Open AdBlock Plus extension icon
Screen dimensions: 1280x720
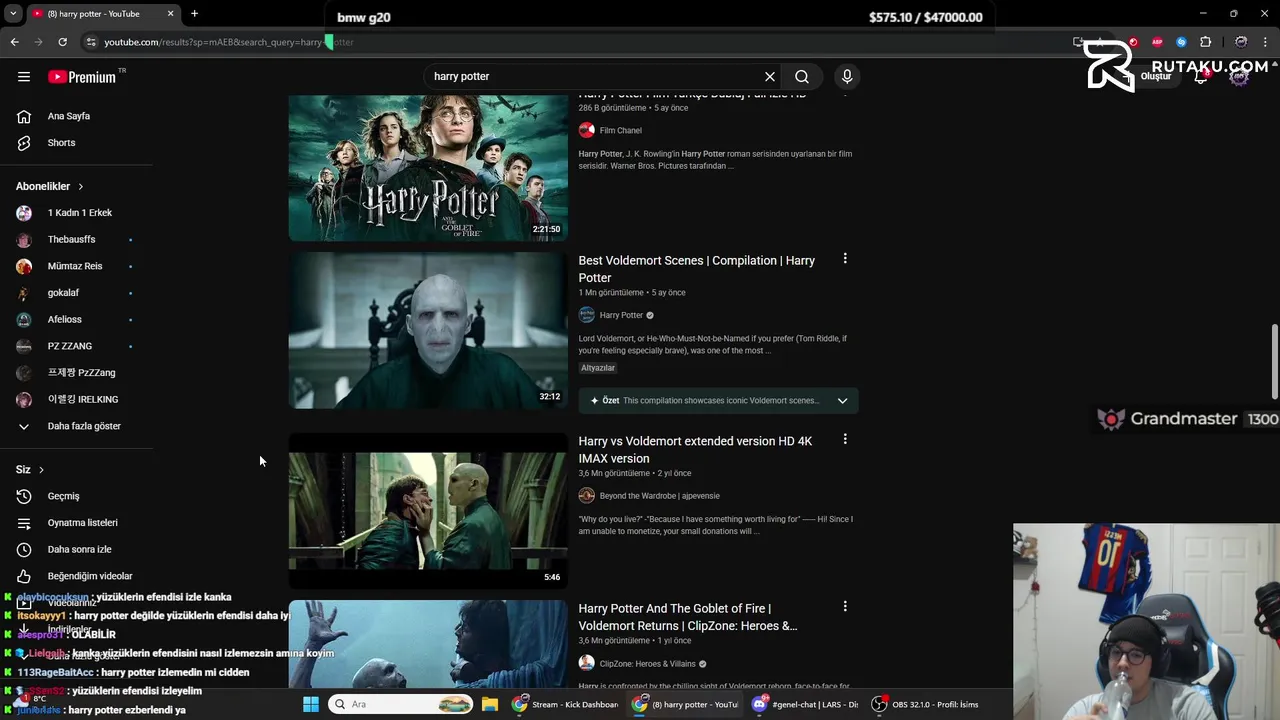coord(1157,42)
